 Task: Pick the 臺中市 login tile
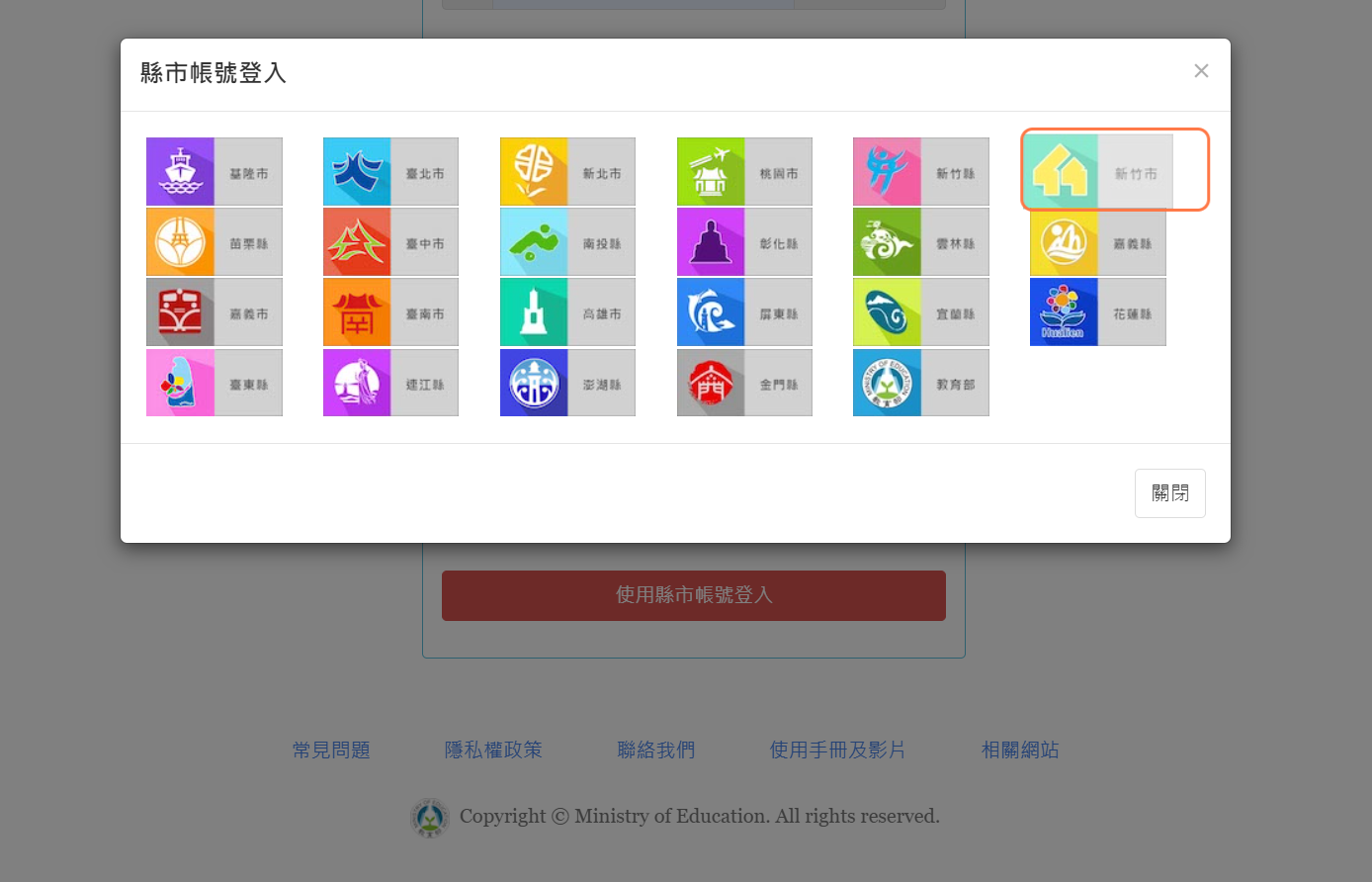pyautogui.click(x=390, y=242)
